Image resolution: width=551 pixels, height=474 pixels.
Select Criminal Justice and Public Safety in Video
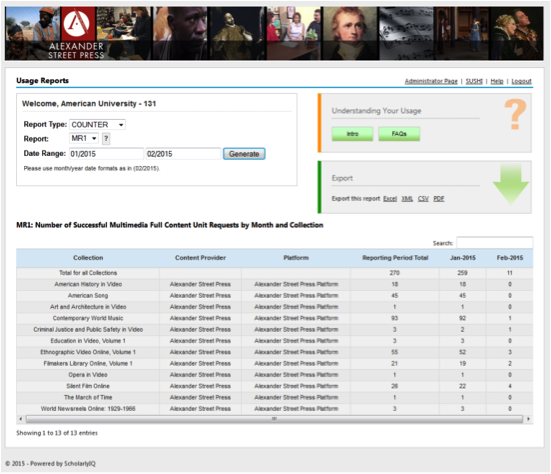coord(88,330)
